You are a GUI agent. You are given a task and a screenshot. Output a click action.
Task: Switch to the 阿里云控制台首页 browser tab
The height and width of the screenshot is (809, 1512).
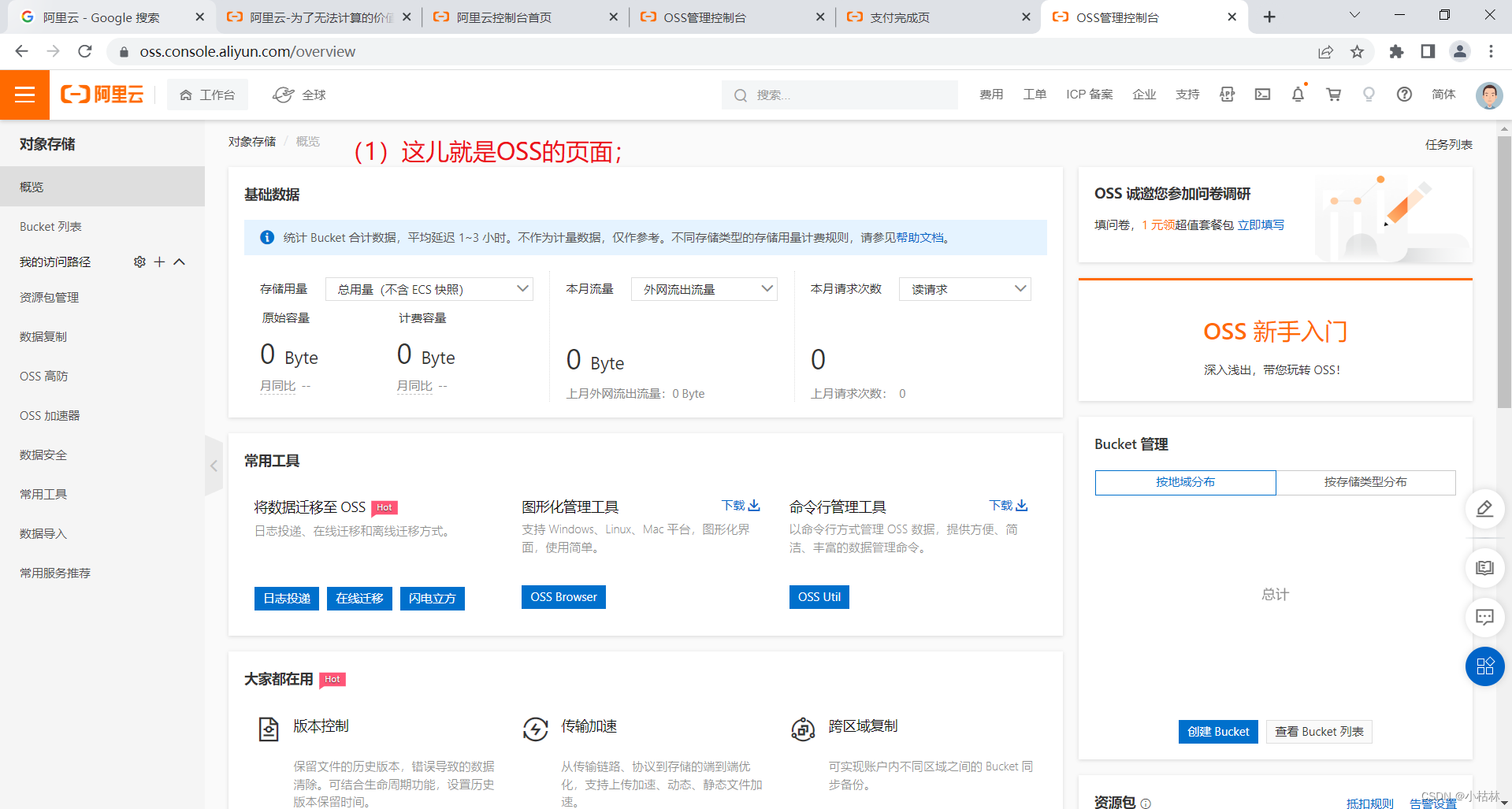(x=525, y=17)
